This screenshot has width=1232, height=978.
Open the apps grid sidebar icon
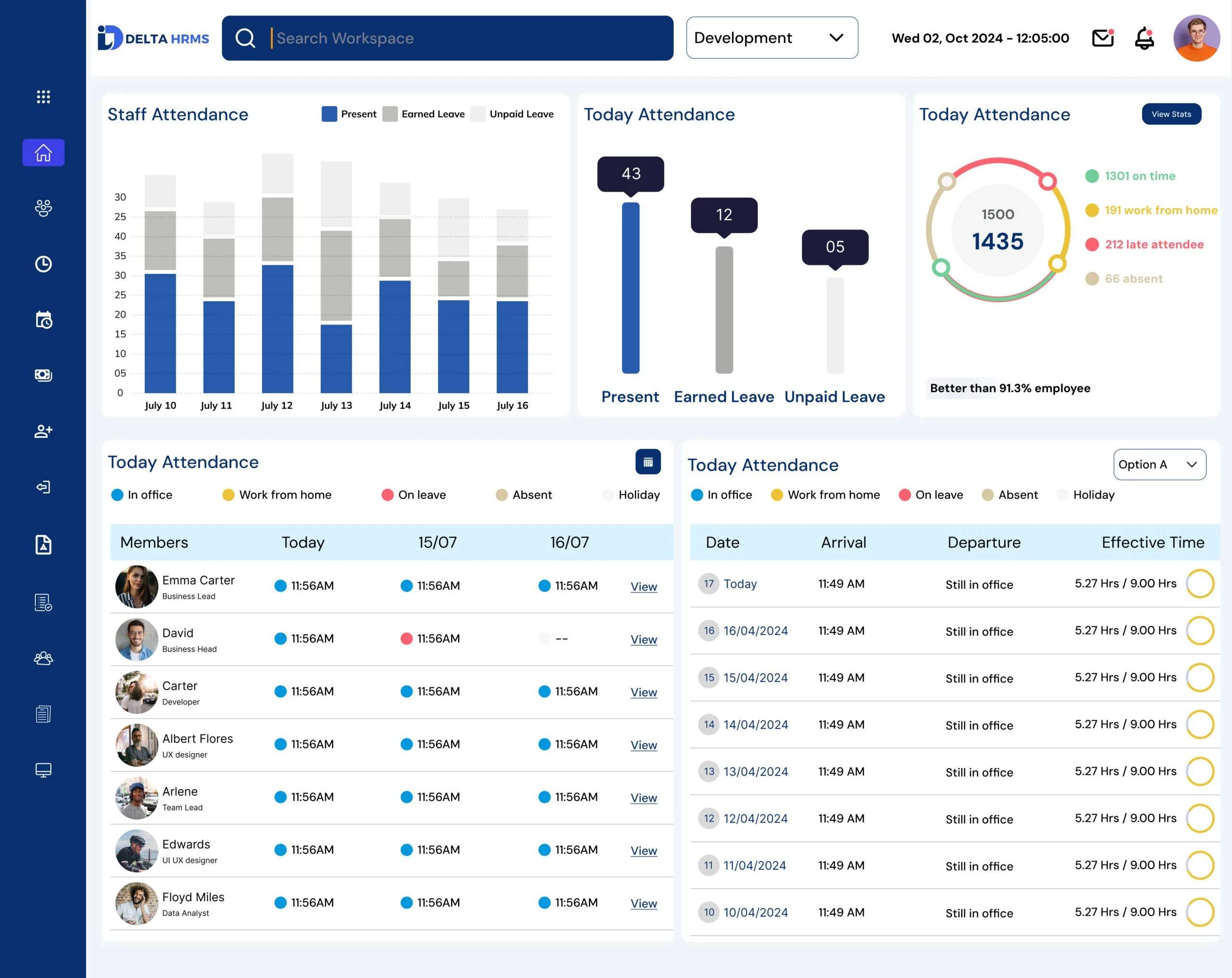click(x=43, y=97)
